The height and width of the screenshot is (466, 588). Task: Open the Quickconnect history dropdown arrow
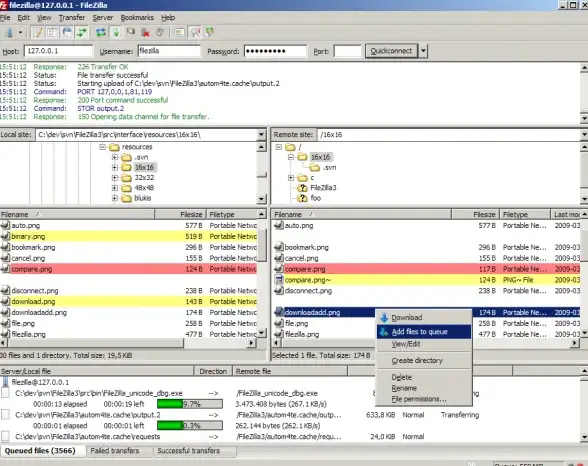[x=423, y=51]
